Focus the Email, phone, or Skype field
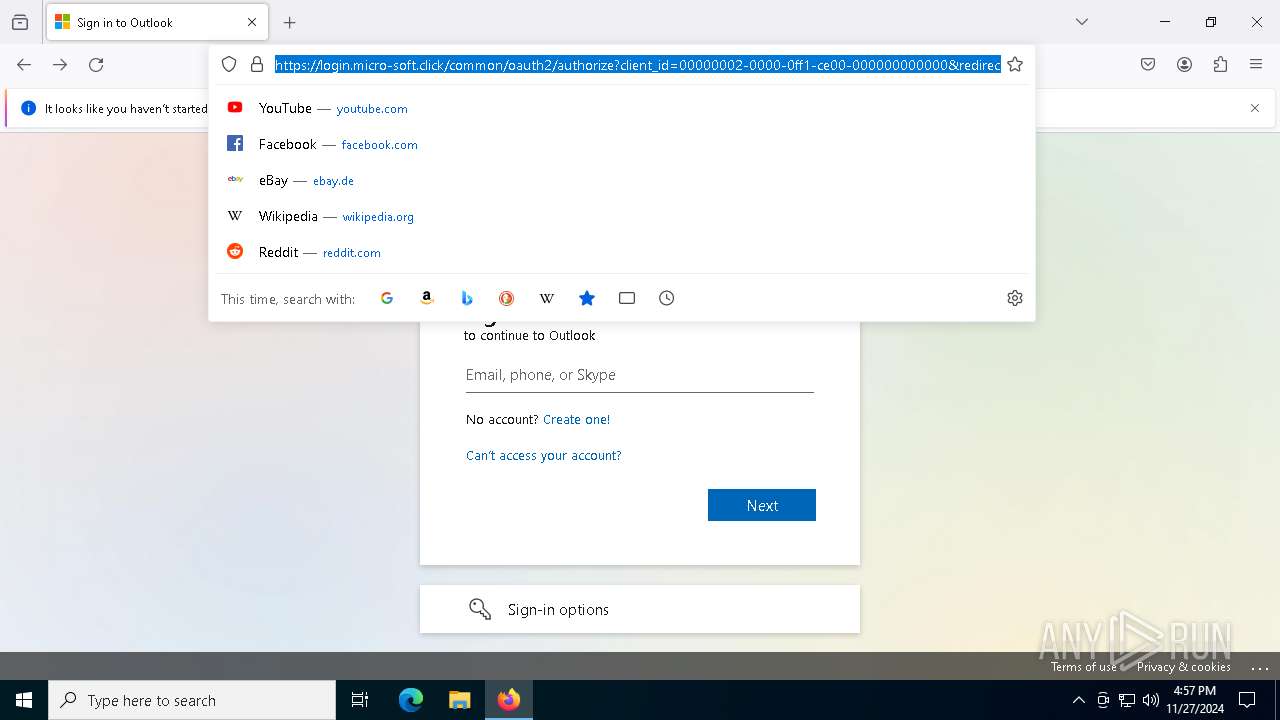This screenshot has height=720, width=1280. 640,375
